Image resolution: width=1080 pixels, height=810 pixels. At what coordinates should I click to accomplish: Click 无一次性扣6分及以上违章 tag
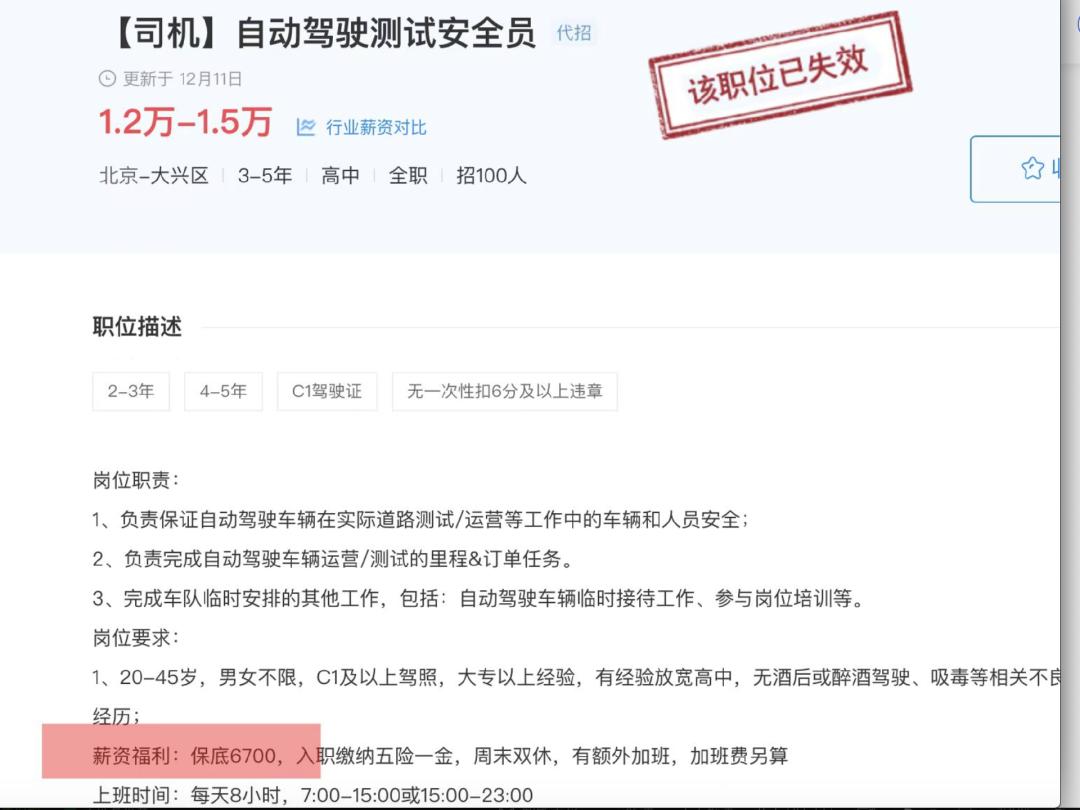tap(505, 391)
